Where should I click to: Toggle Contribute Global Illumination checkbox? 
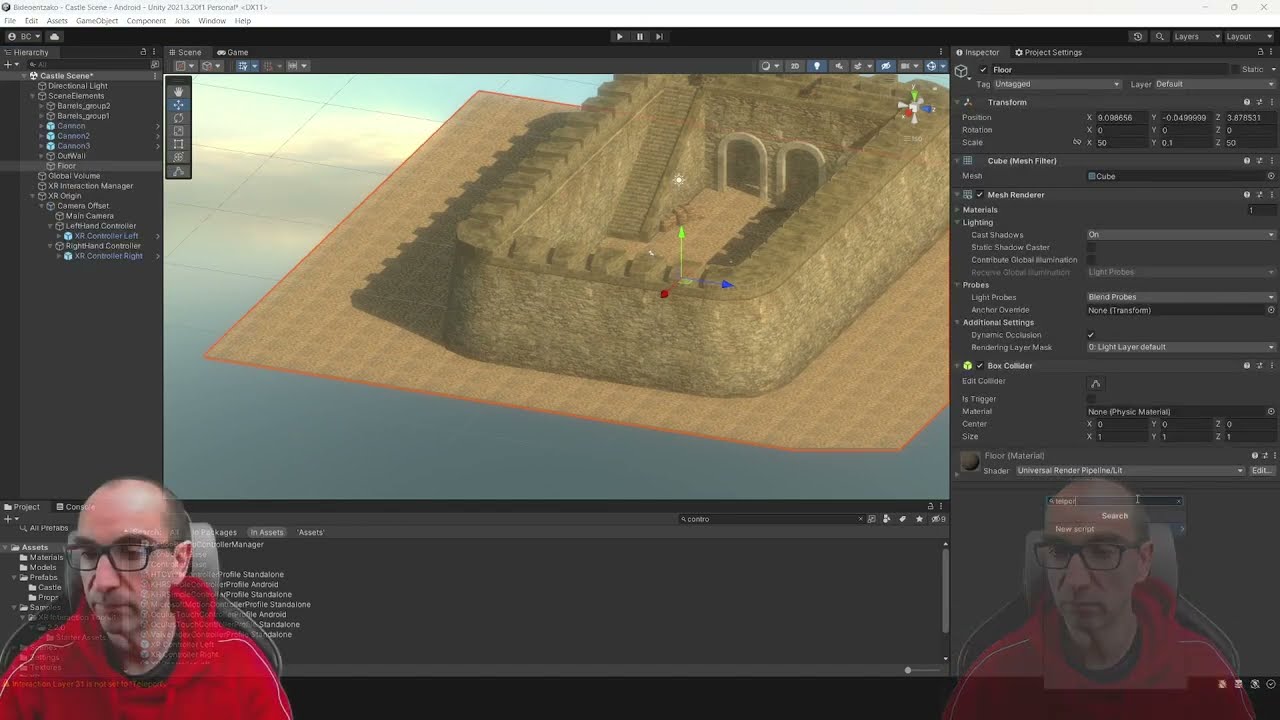(1091, 260)
